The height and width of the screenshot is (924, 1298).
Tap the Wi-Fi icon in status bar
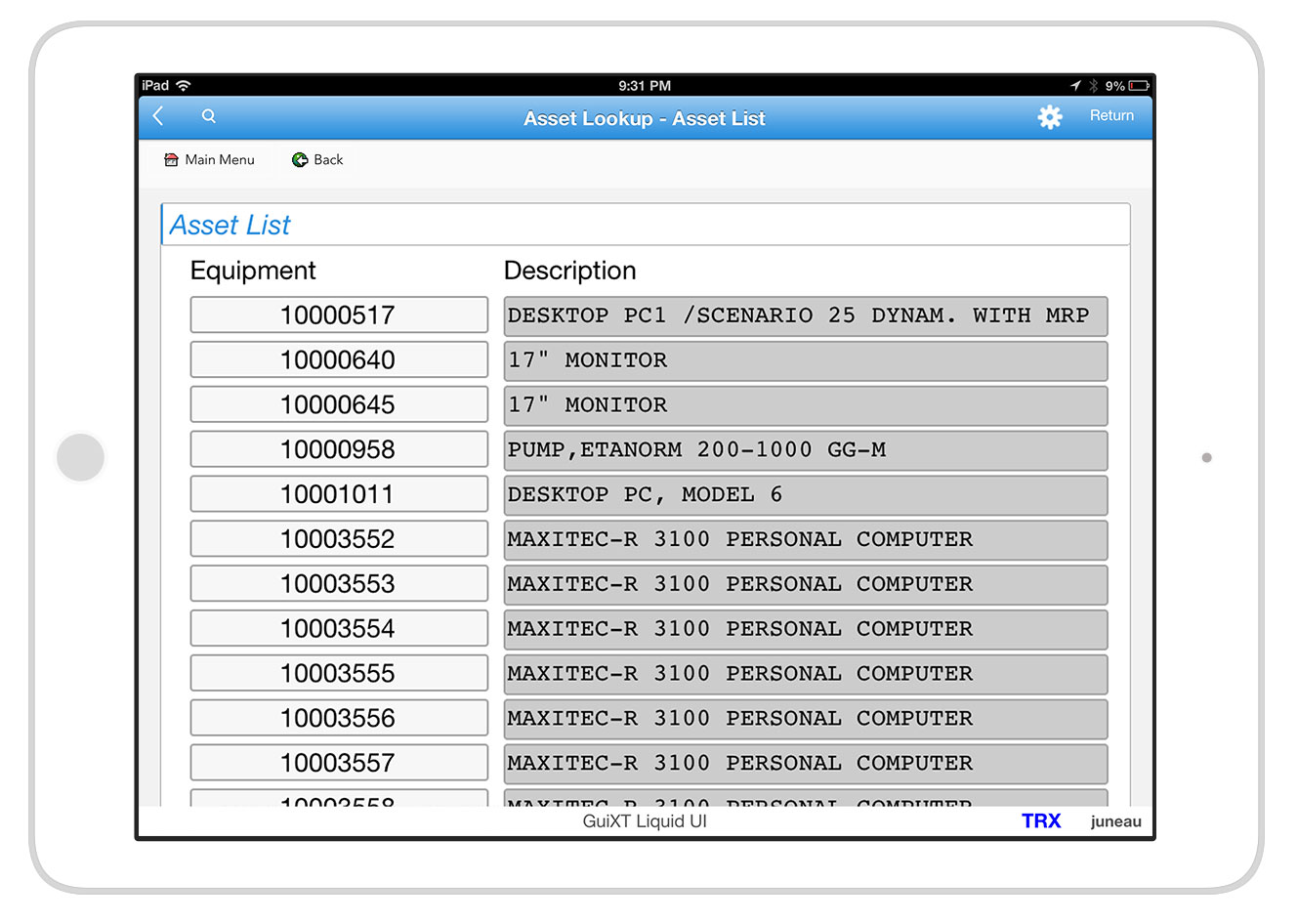click(x=184, y=86)
